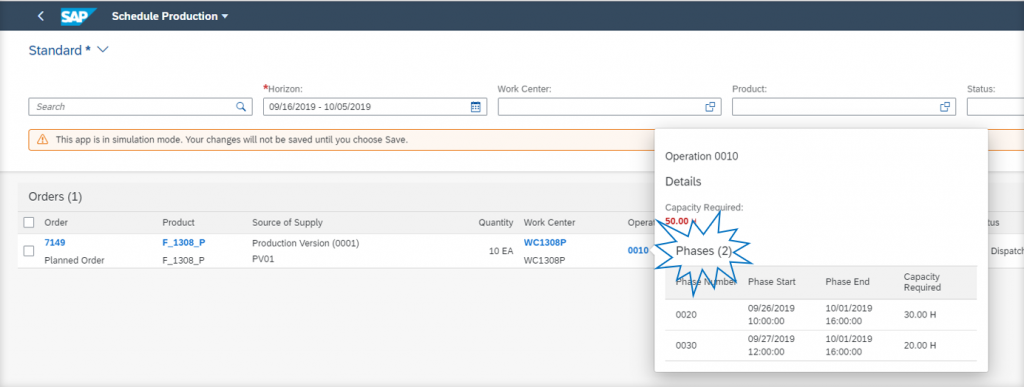The width and height of the screenshot is (1024, 387).
Task: Open work center WC1308P link
Action: point(545,242)
